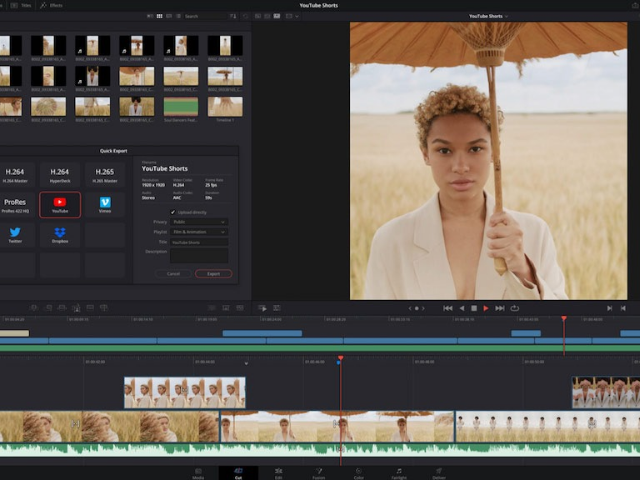Select the Dropbox export preset icon
The width and height of the screenshot is (640, 480).
click(60, 235)
